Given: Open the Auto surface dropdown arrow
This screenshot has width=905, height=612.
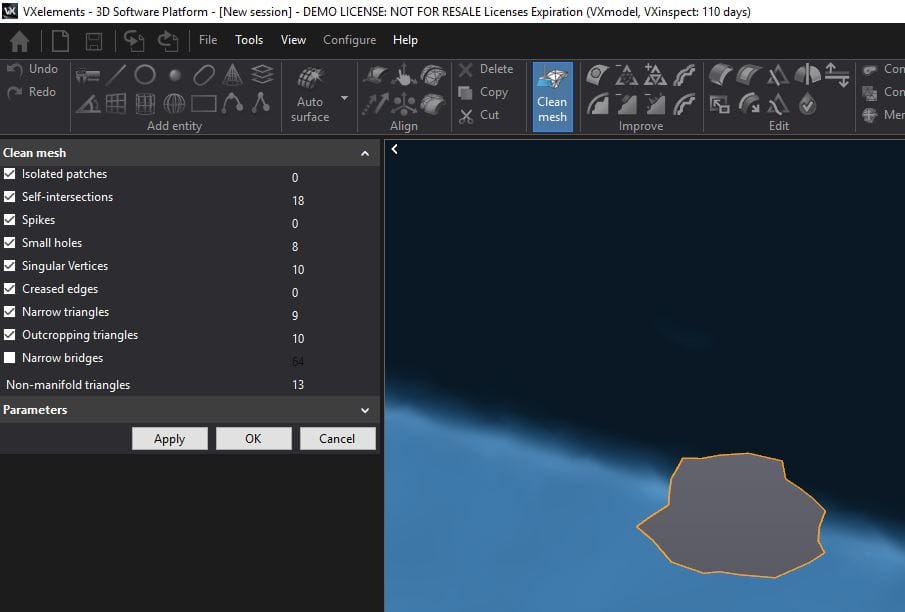Looking at the screenshot, I should tap(345, 98).
